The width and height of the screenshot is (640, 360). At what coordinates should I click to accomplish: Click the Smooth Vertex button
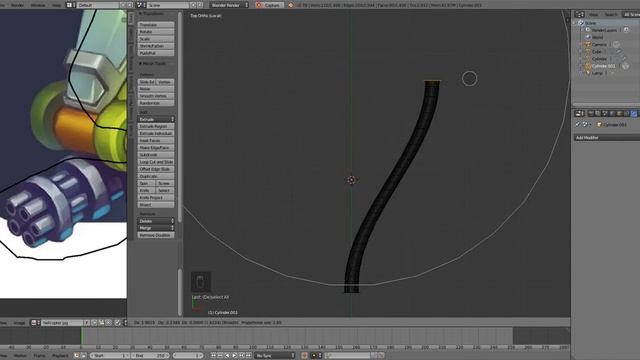coord(156,96)
